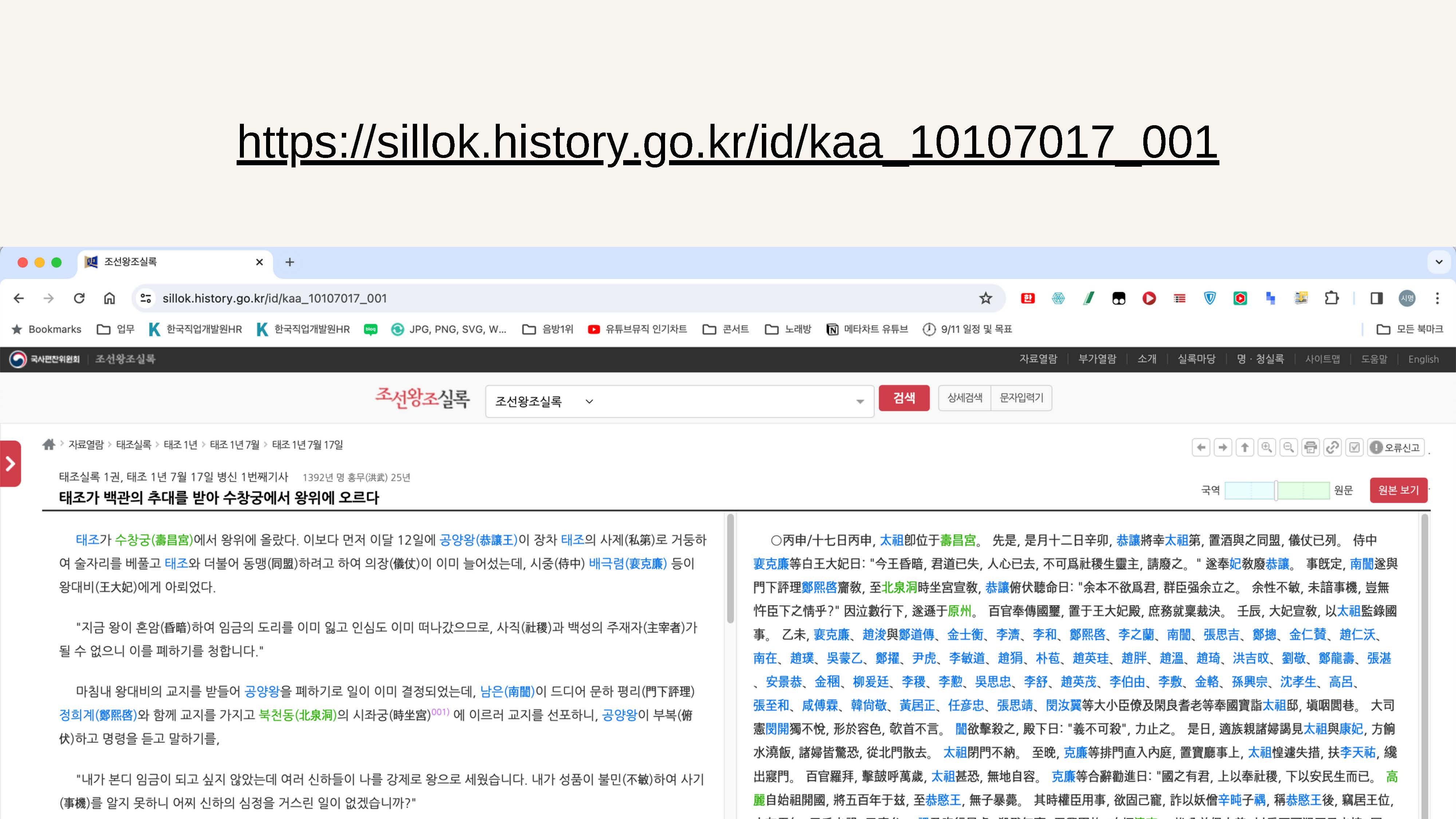Image resolution: width=1456 pixels, height=819 pixels.
Task: Go up one level with up-arrow icon
Action: [x=1245, y=448]
